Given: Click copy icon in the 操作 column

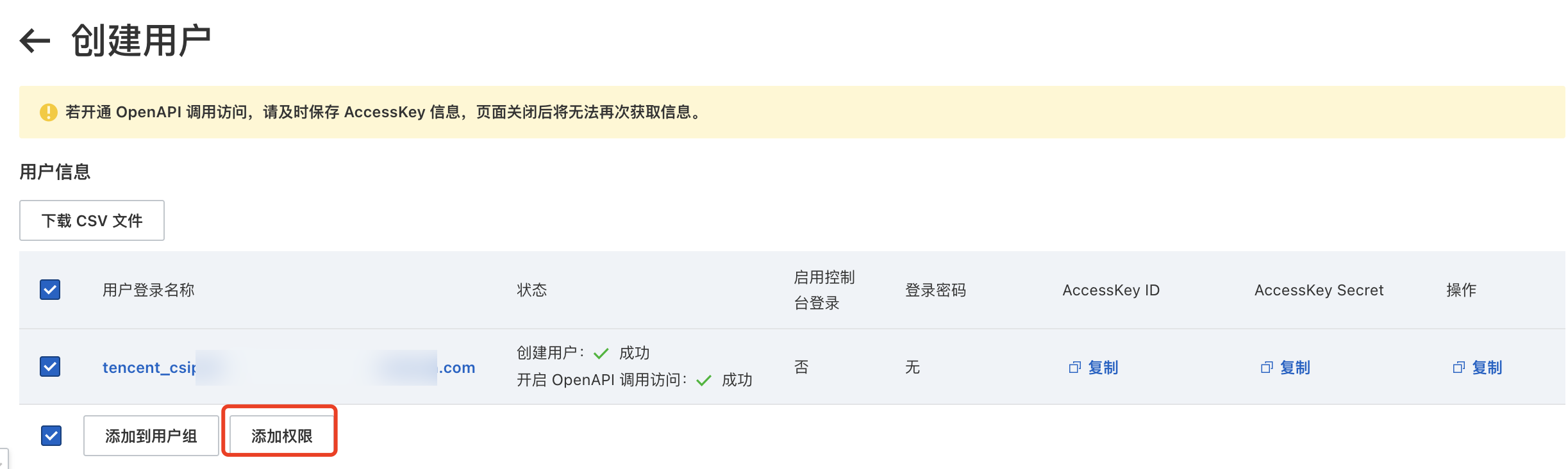Looking at the screenshot, I should coord(1458,367).
